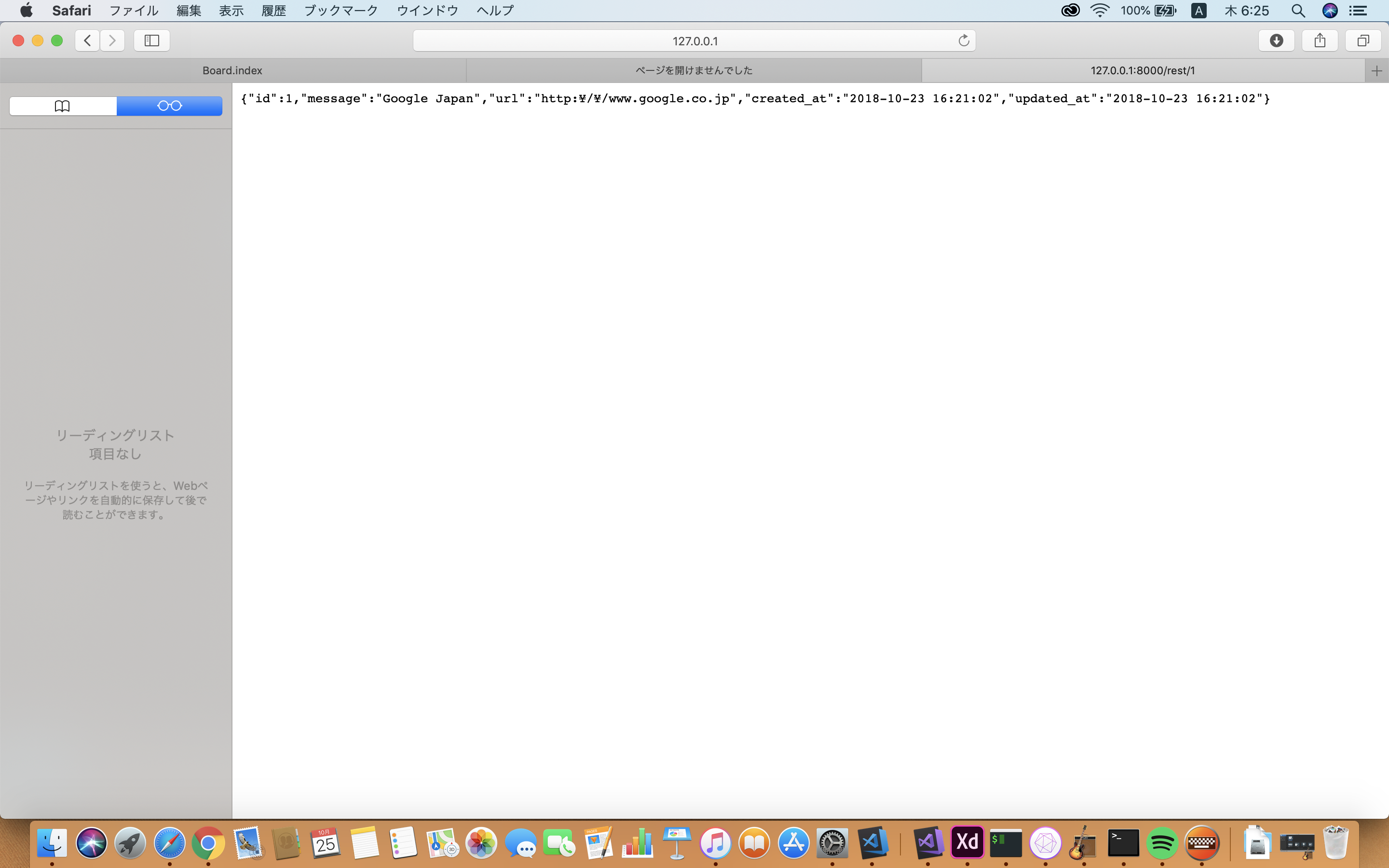Viewport: 1389px width, 868px height.
Task: Click the 木 6:25 clock
Action: (1246, 10)
